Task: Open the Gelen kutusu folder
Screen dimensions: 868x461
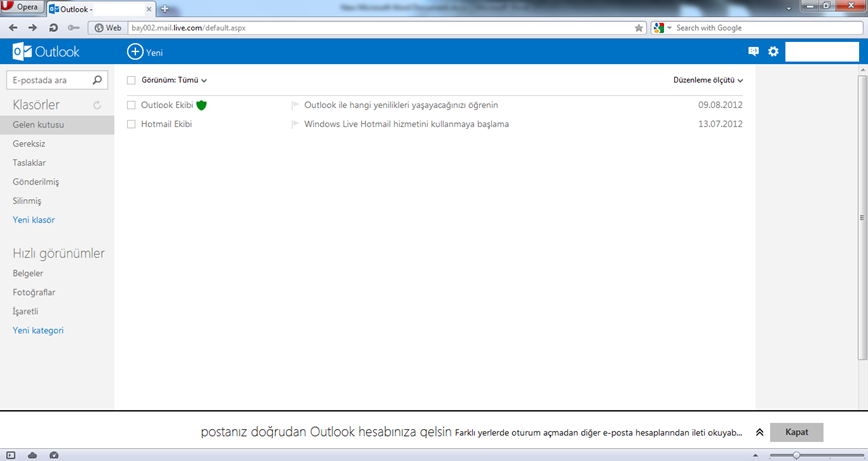Action: click(x=57, y=125)
